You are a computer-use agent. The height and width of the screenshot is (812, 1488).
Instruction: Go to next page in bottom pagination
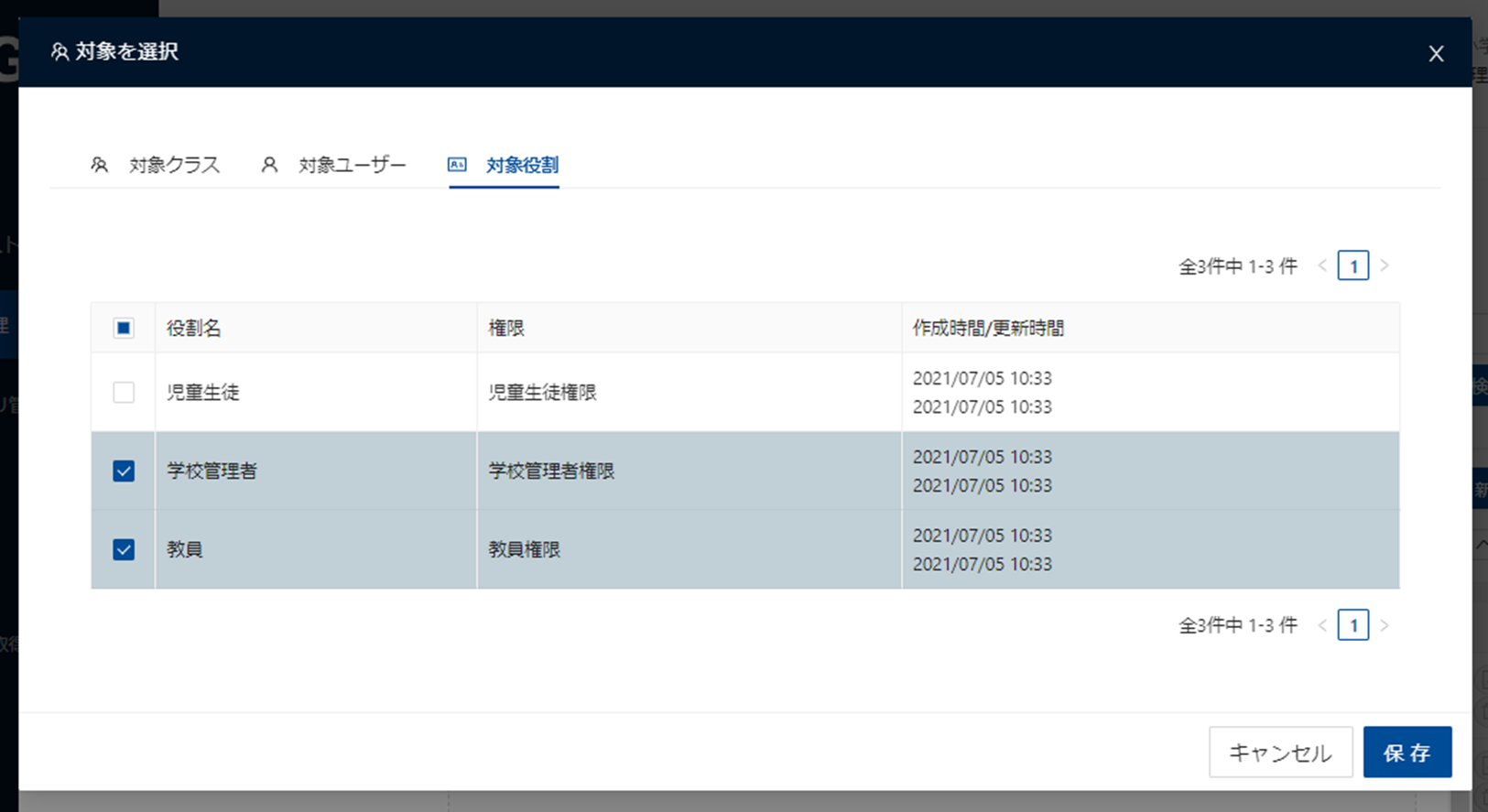[1385, 626]
